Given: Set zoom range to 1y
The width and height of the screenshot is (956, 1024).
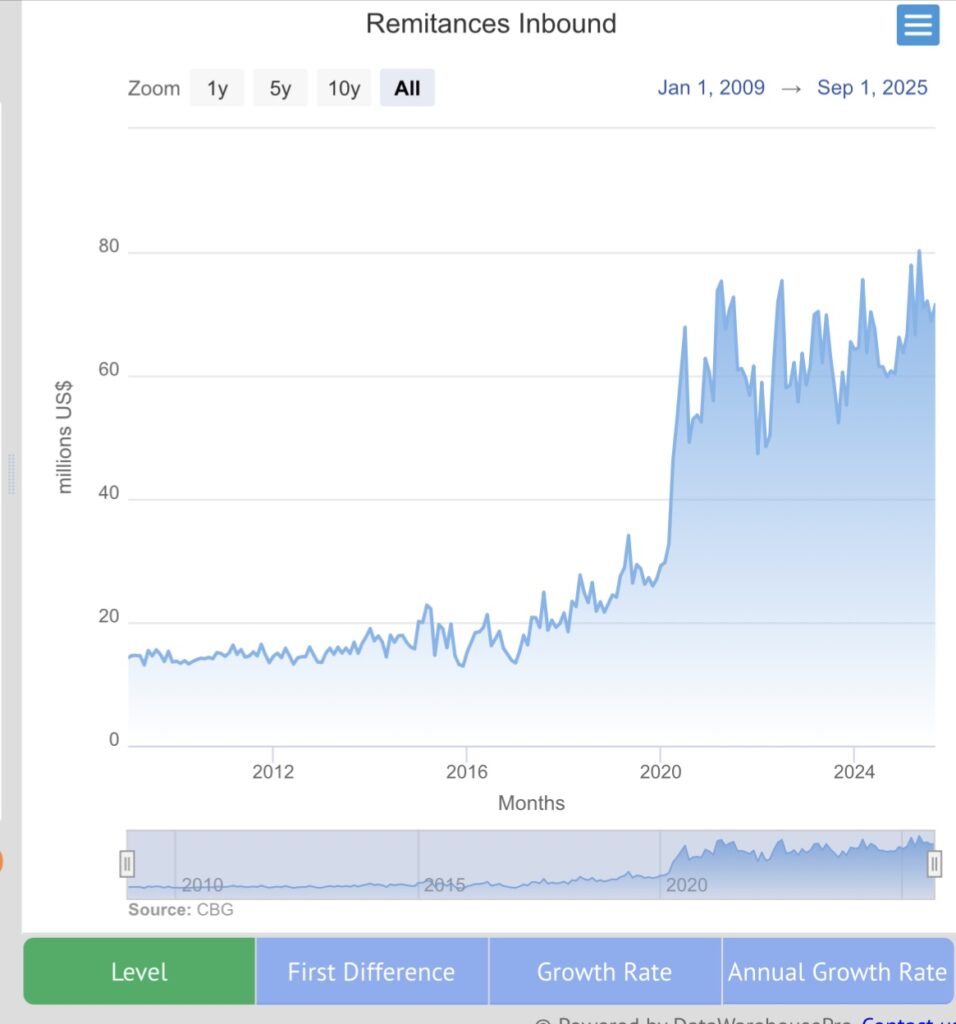Looking at the screenshot, I should [x=217, y=88].
